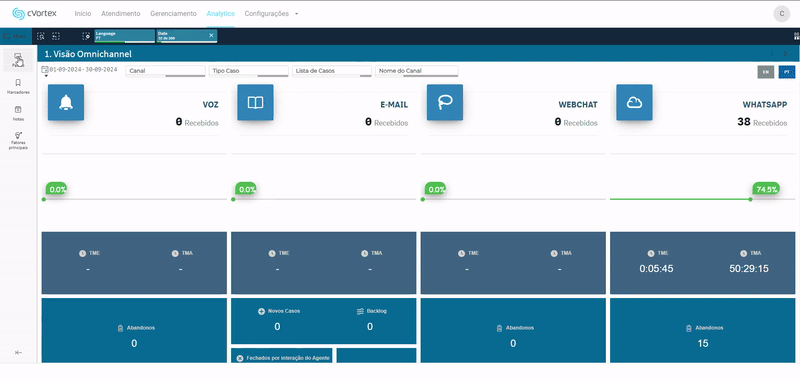Click the E-MAIL open book icon tile

tap(255, 103)
